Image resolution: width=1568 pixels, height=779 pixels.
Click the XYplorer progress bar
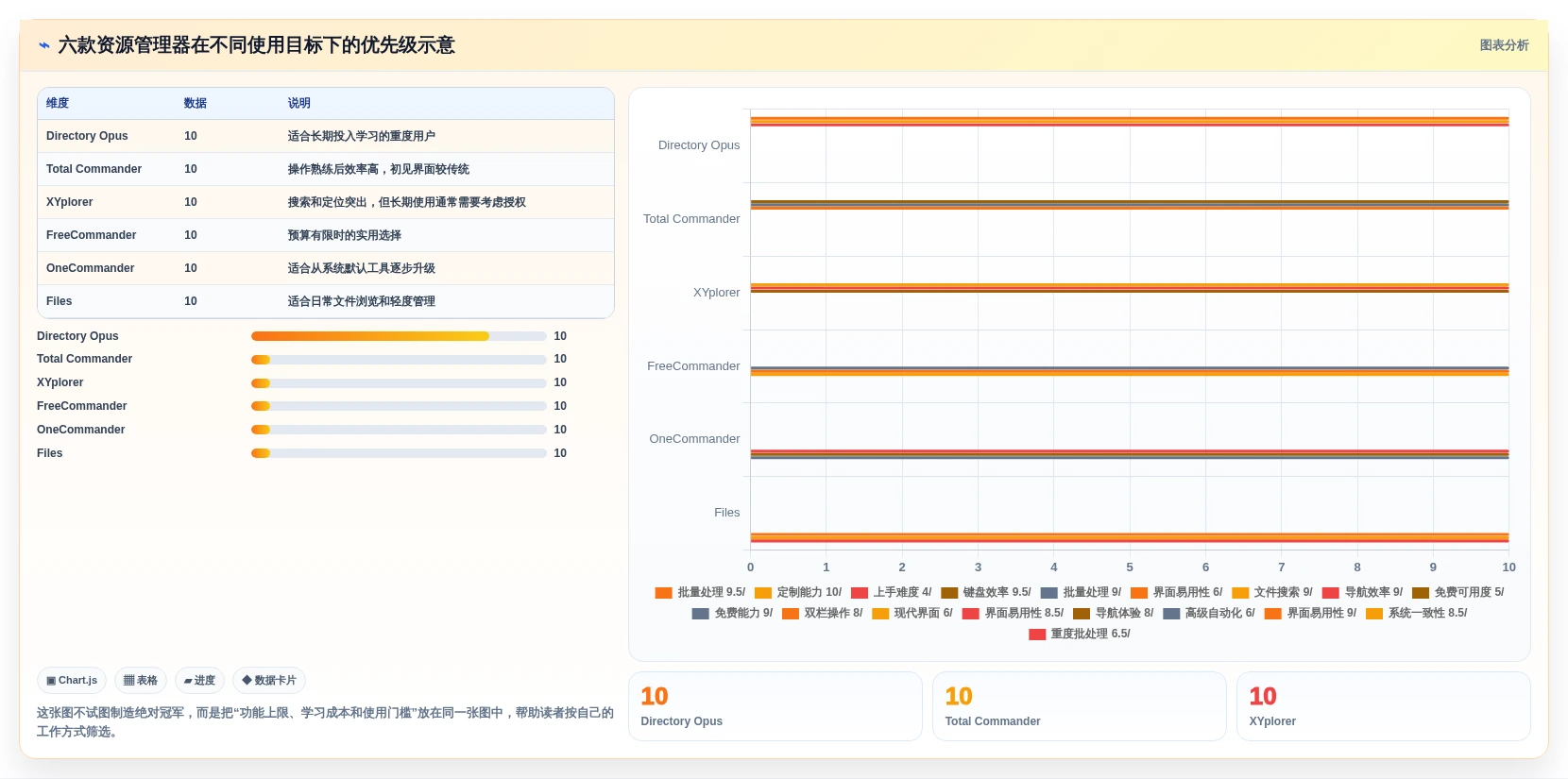[399, 382]
